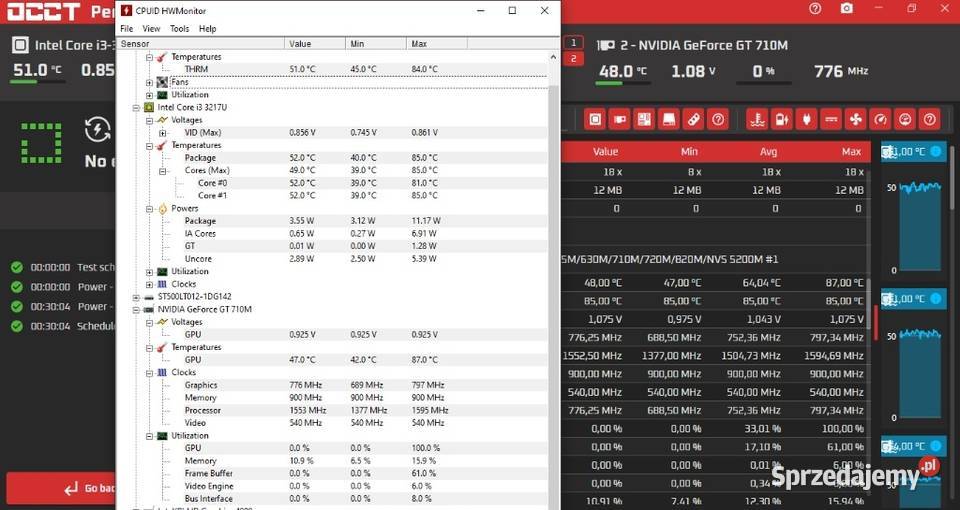960x510 pixels.
Task: Click HWMonitor Min column header
Action: [375, 43]
